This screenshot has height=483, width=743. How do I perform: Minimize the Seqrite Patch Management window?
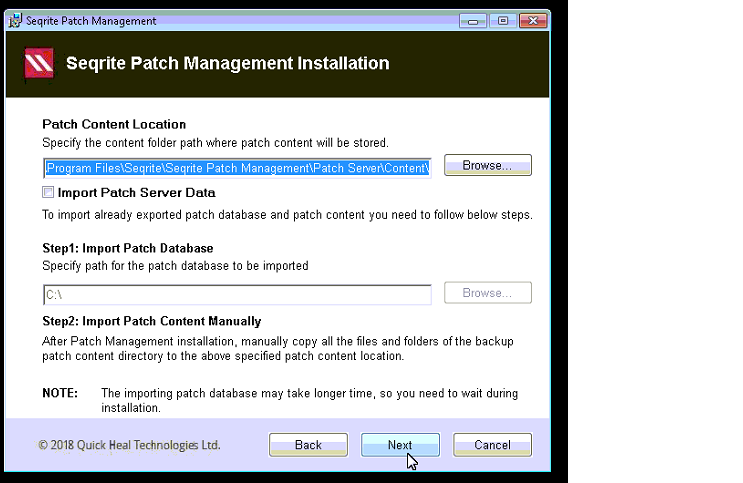472,21
